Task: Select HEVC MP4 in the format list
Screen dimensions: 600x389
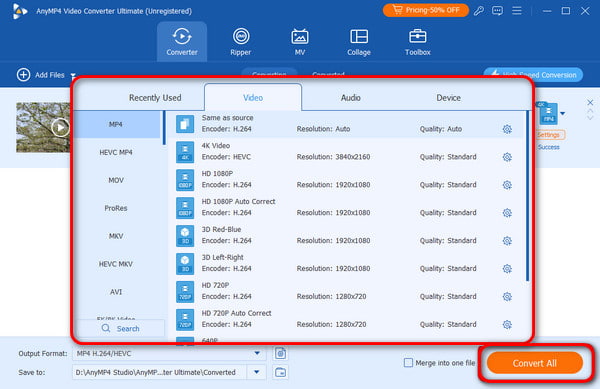Action: pos(116,152)
